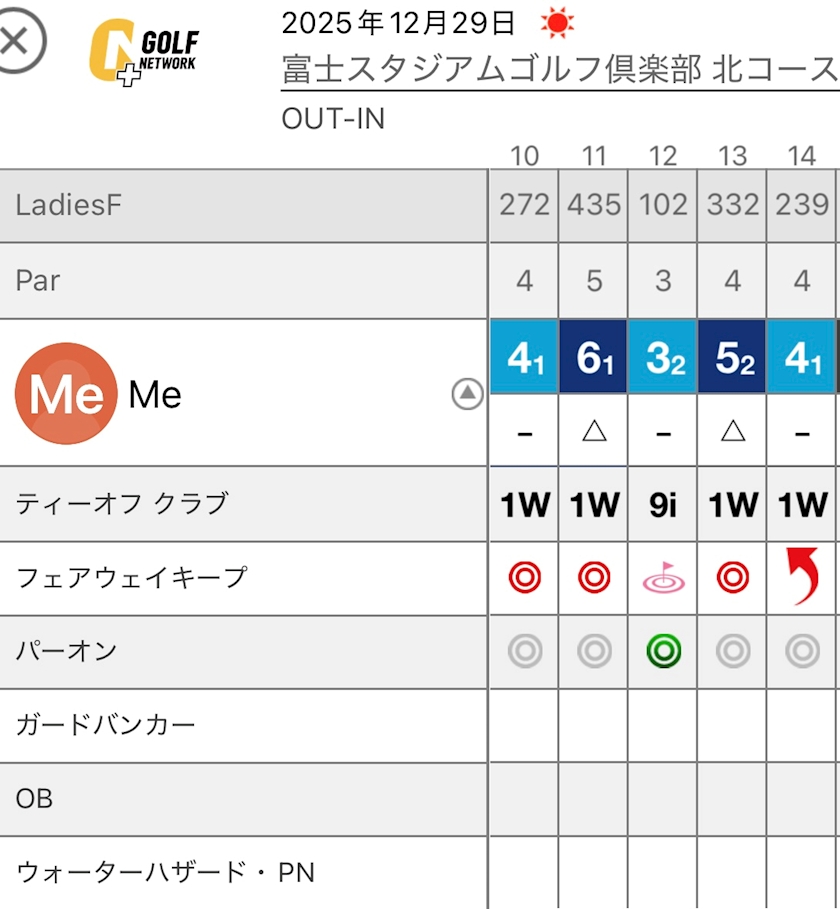Select hole 12 pink flag green icon
Viewport: 840px width, 909px height.
pos(663,579)
